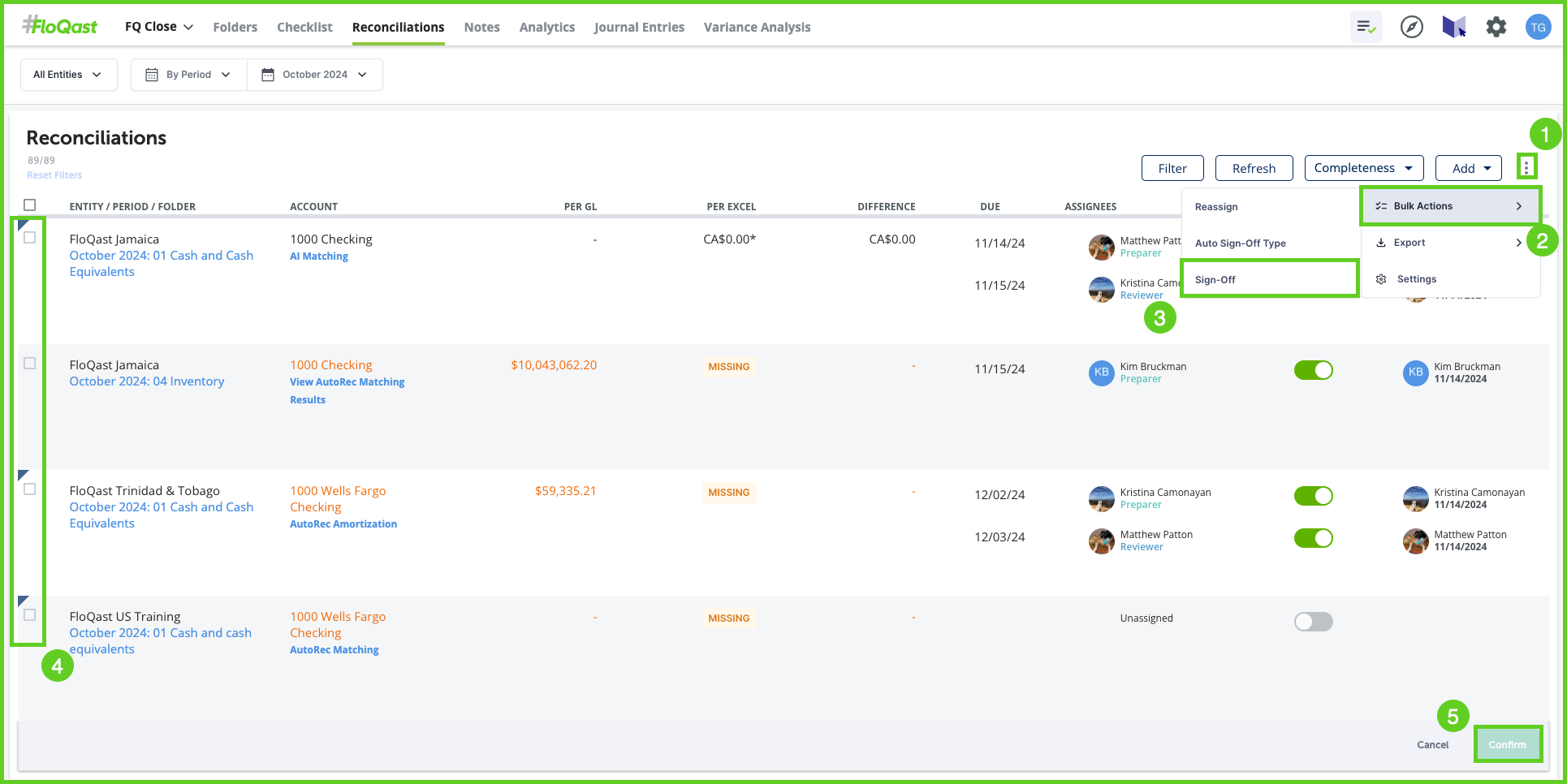Open the October 2024 period dropdown
The image size is (1567, 784).
(315, 75)
